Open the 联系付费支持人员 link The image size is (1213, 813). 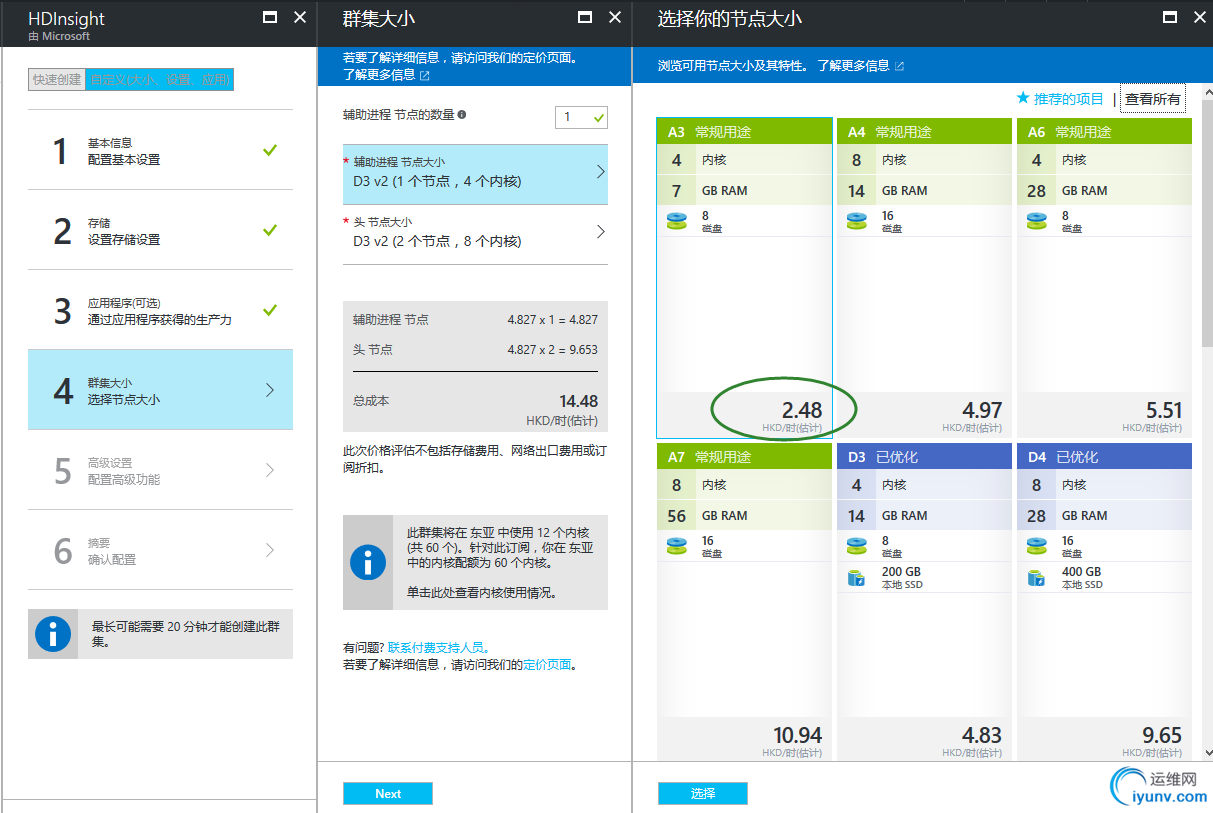(x=438, y=648)
